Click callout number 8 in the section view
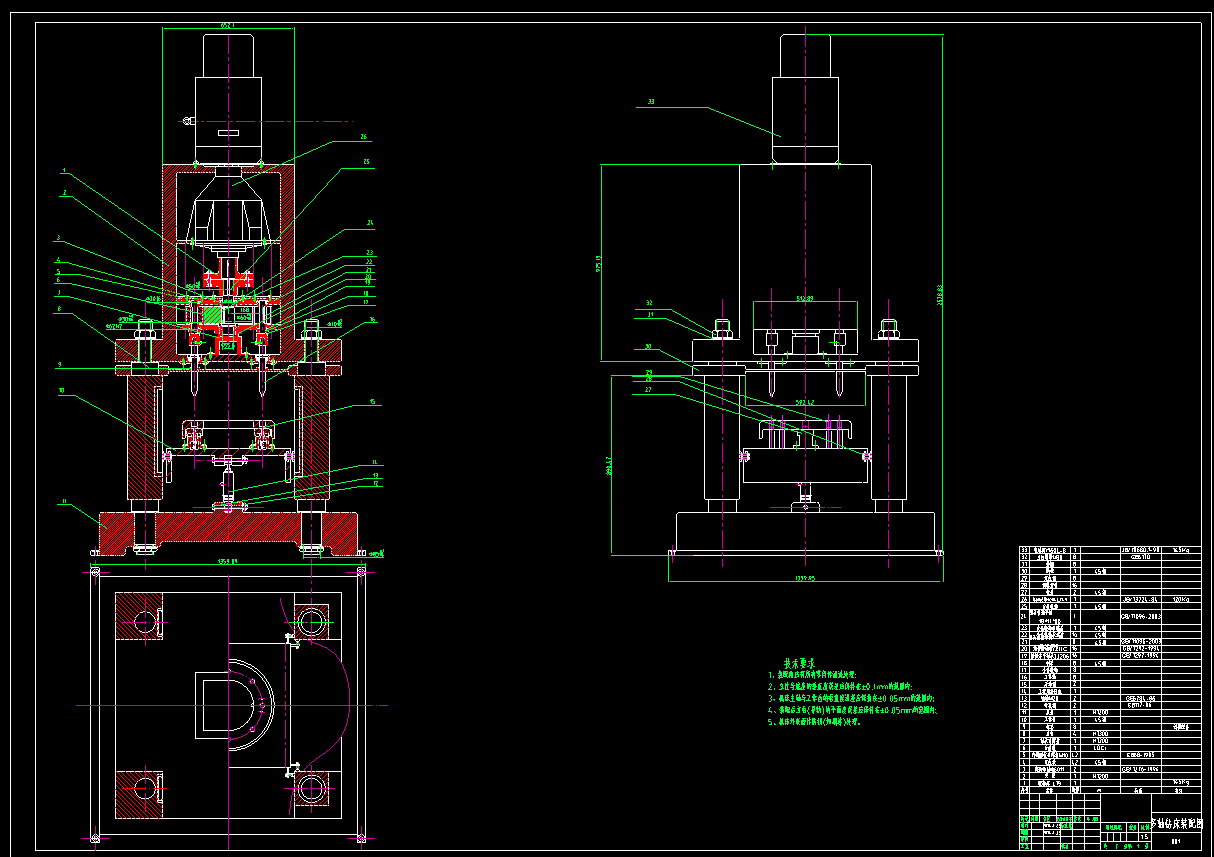The height and width of the screenshot is (857, 1214). (x=59, y=309)
